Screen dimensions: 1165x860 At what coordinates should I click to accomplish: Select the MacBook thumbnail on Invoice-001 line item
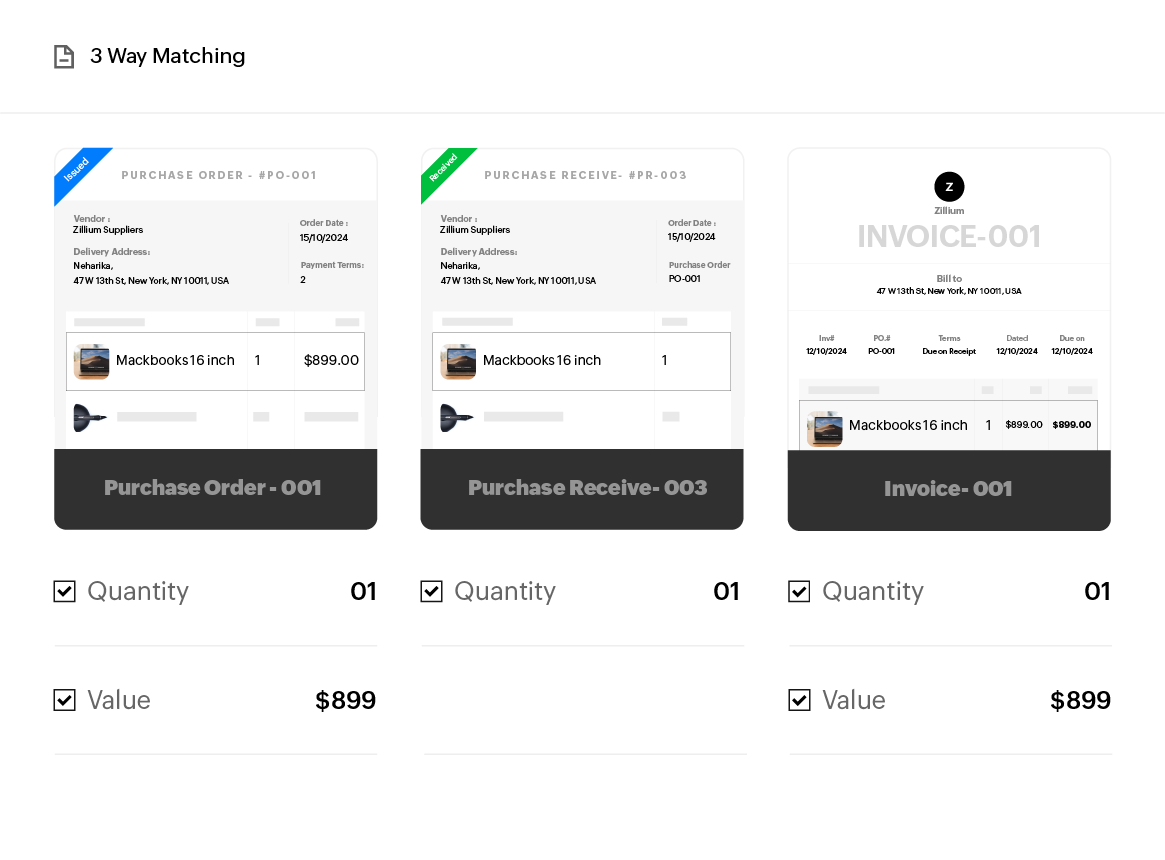click(x=825, y=425)
